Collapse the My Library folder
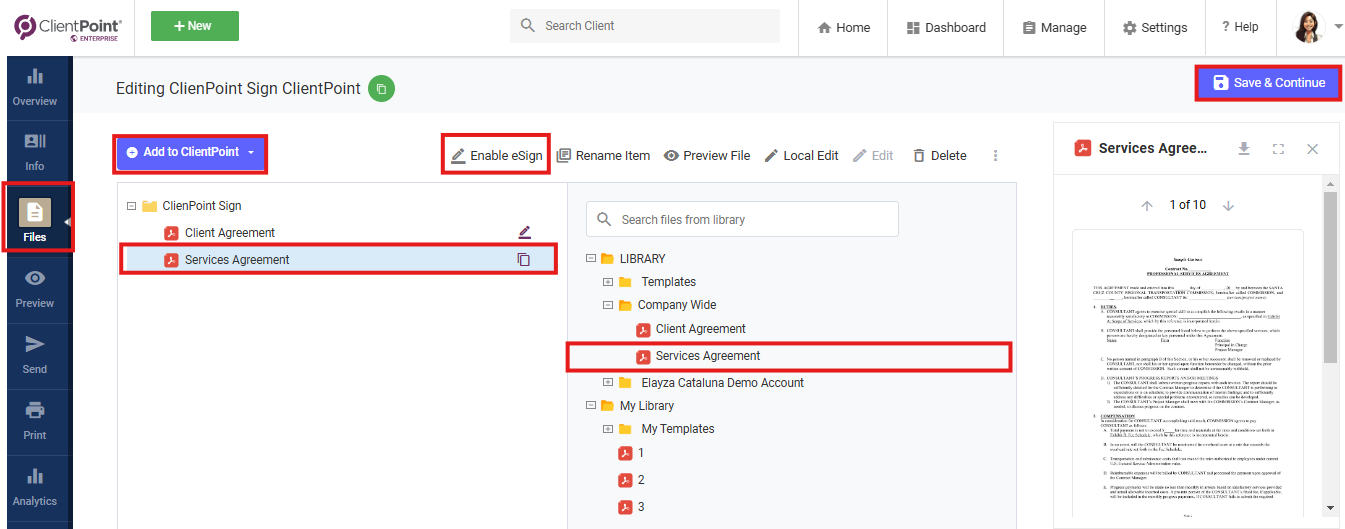 tap(591, 406)
